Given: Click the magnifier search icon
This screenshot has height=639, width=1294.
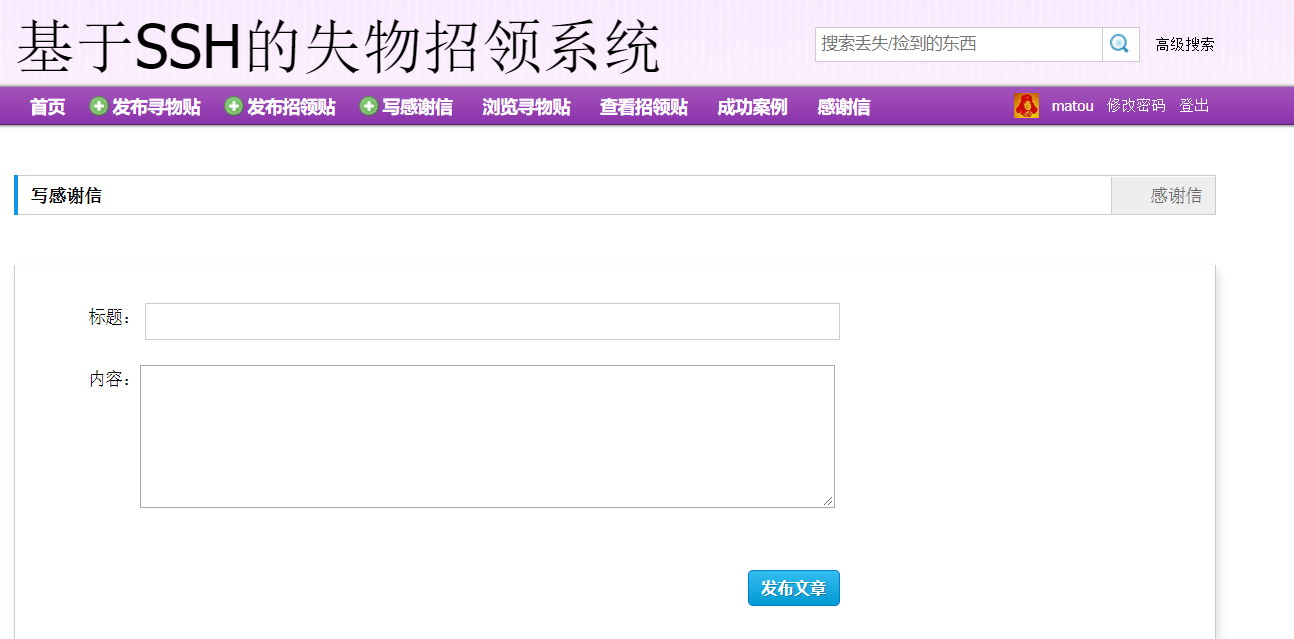Looking at the screenshot, I should 1119,44.
